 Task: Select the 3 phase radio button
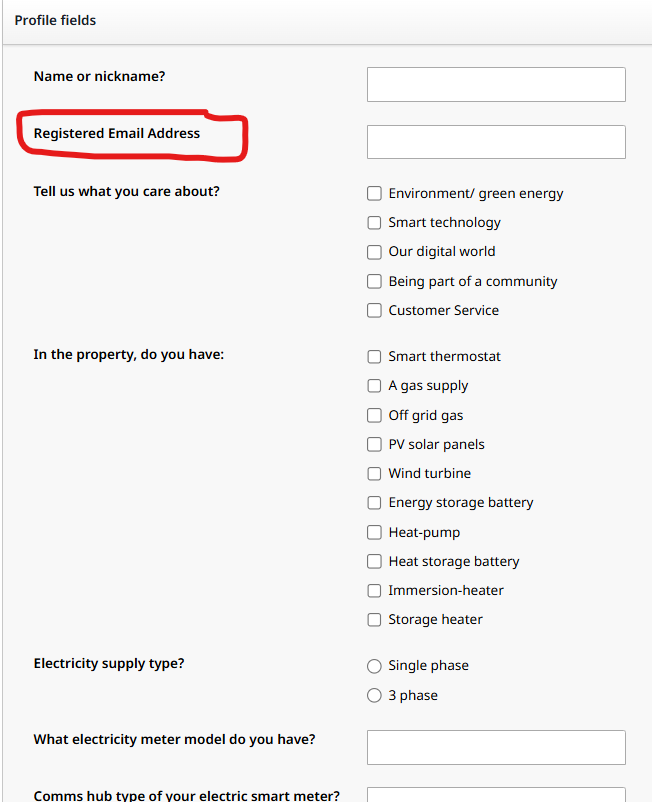pyautogui.click(x=374, y=696)
